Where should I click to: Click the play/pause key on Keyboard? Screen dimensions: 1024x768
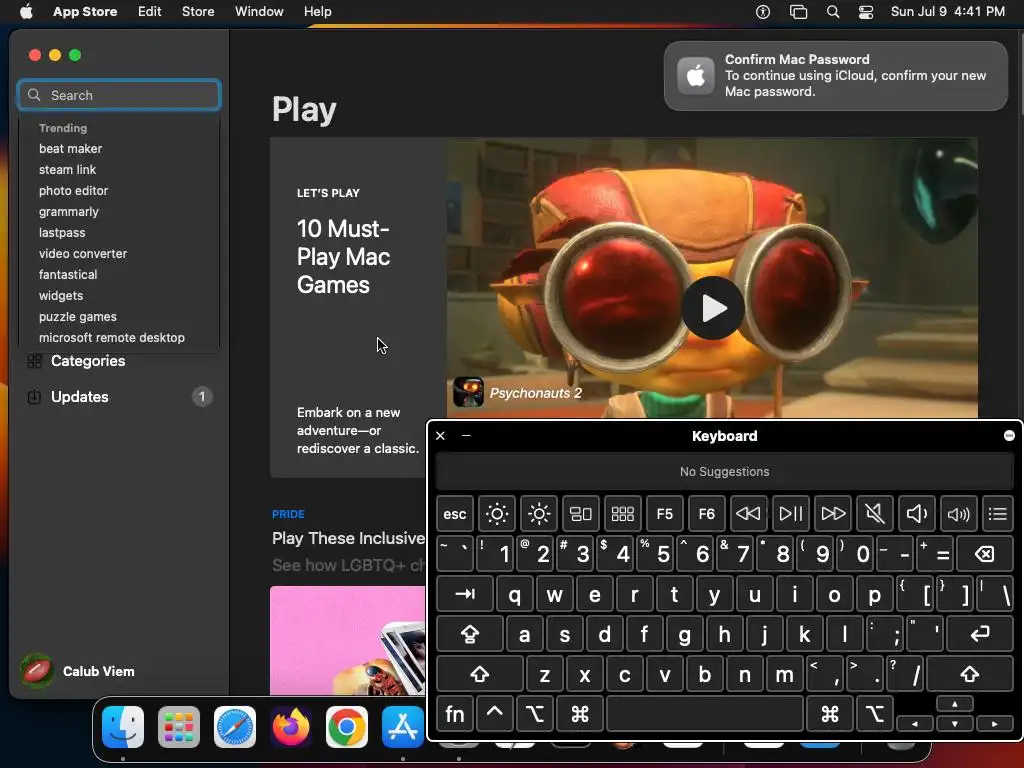pos(790,514)
